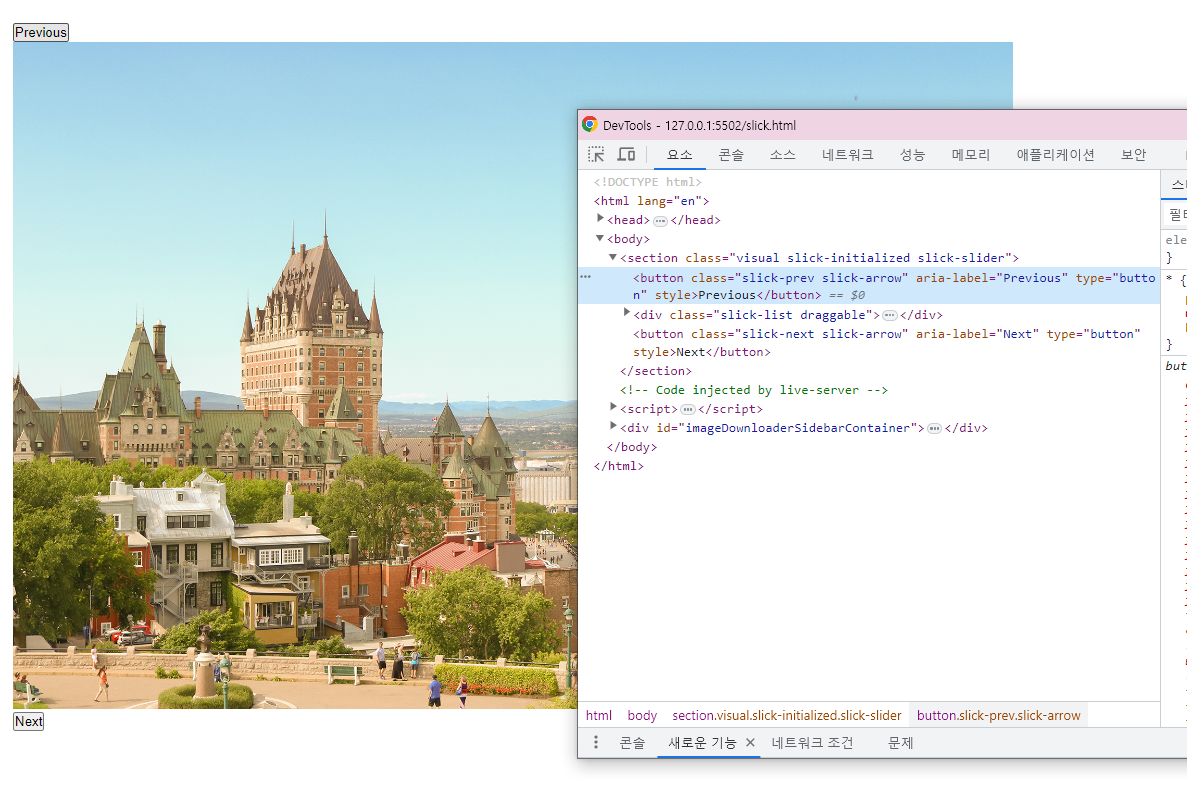Switch to the 콘솔 tab
The width and height of the screenshot is (1187, 789).
click(731, 154)
